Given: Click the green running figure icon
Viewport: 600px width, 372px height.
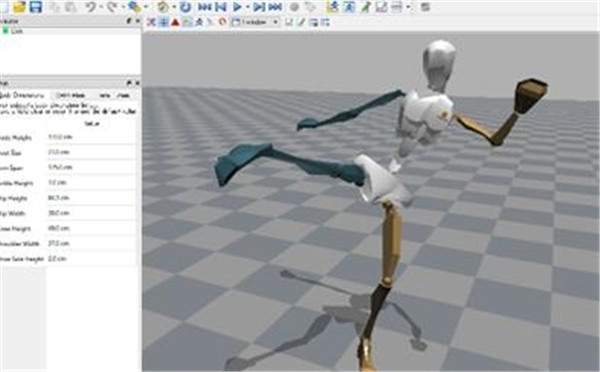Looking at the screenshot, I should 365,7.
